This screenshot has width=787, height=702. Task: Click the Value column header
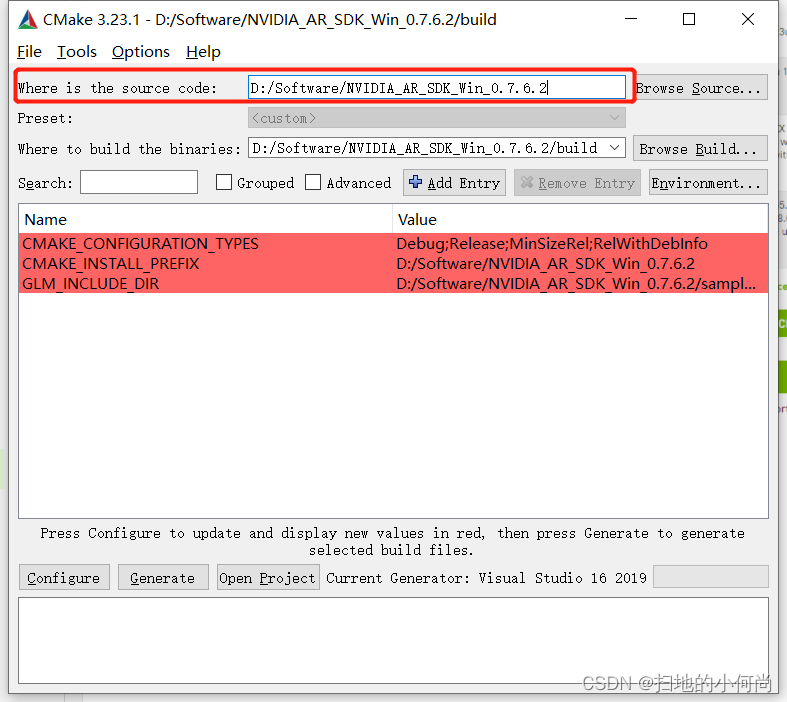pyautogui.click(x=580, y=219)
